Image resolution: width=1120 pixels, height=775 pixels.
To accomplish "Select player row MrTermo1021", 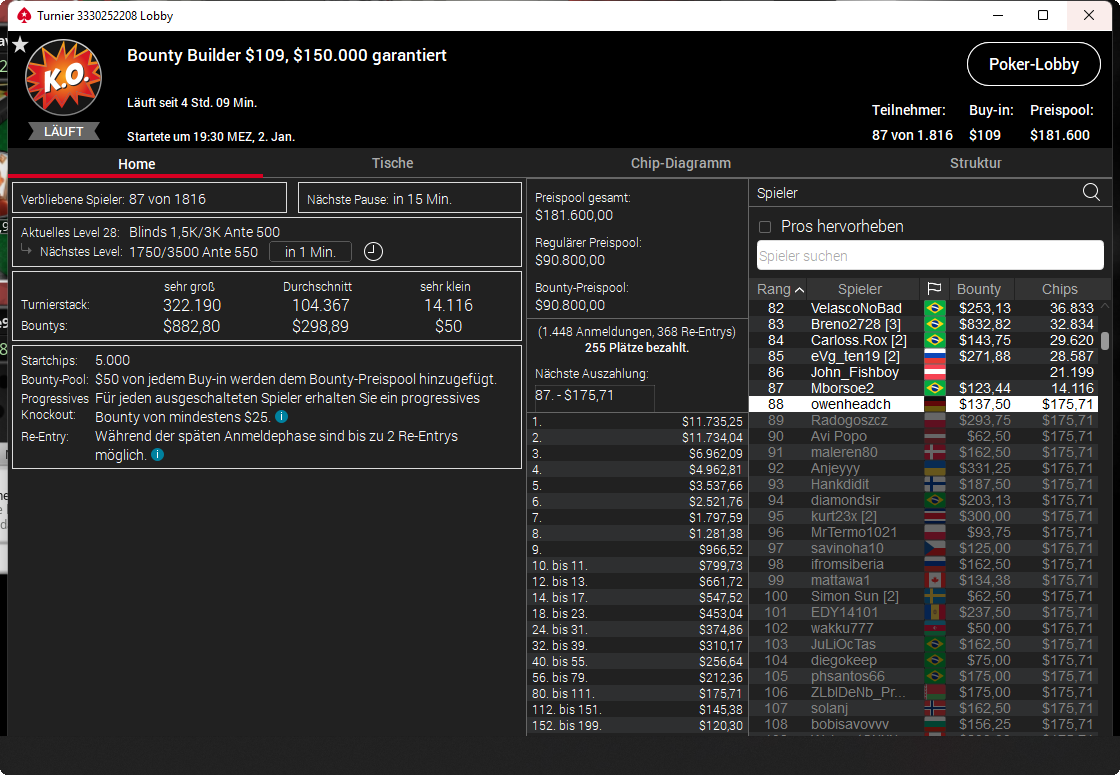I will point(923,532).
